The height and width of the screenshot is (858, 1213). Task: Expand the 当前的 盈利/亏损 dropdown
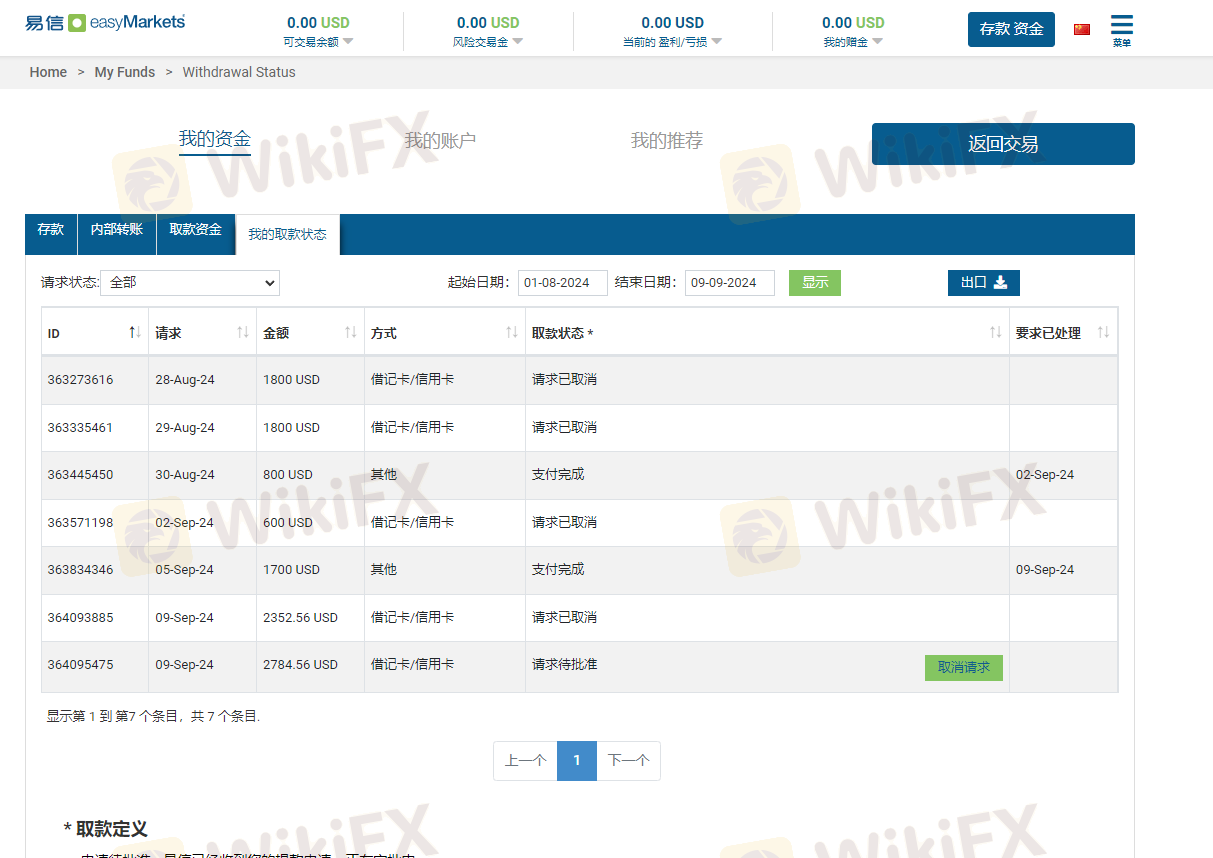click(716, 42)
